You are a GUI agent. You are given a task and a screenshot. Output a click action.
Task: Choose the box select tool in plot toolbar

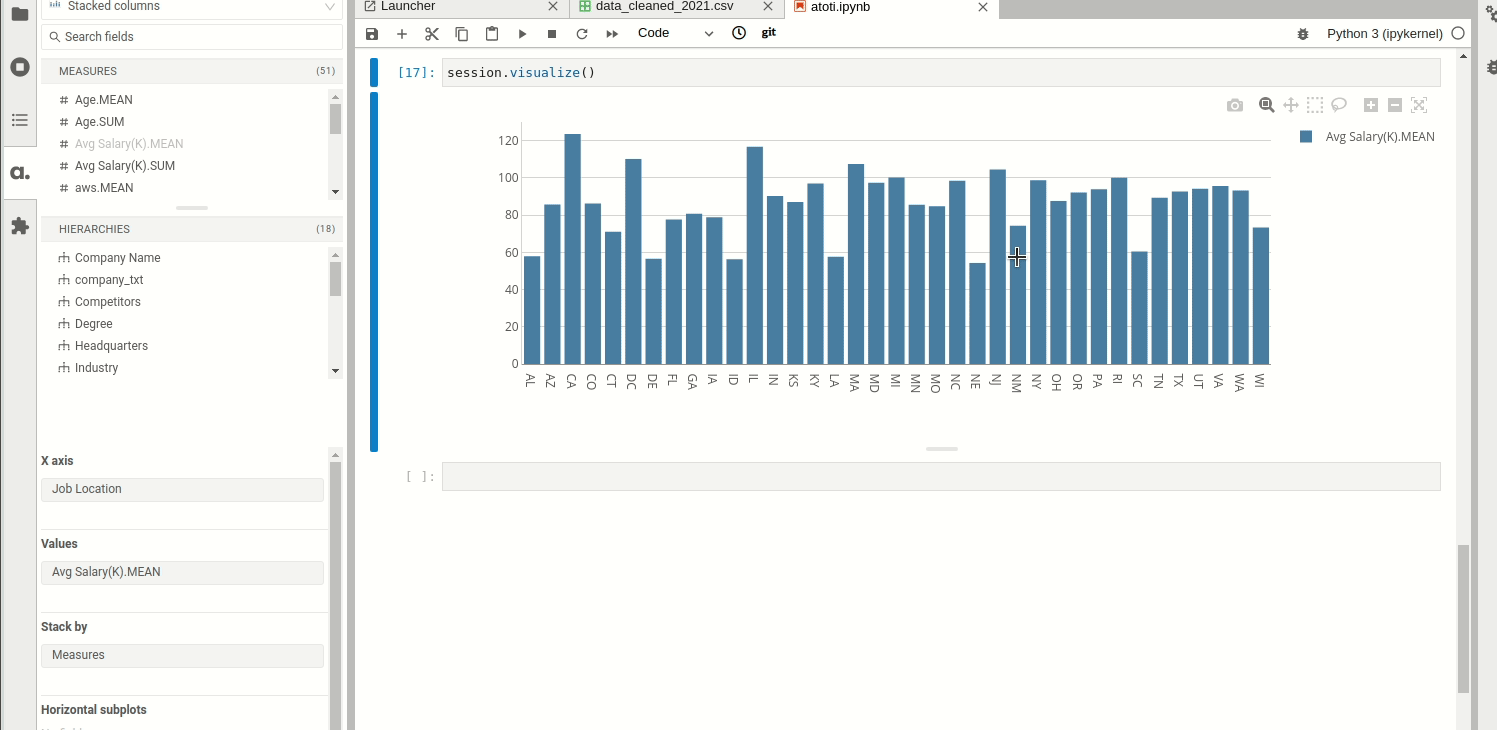[x=1315, y=105]
